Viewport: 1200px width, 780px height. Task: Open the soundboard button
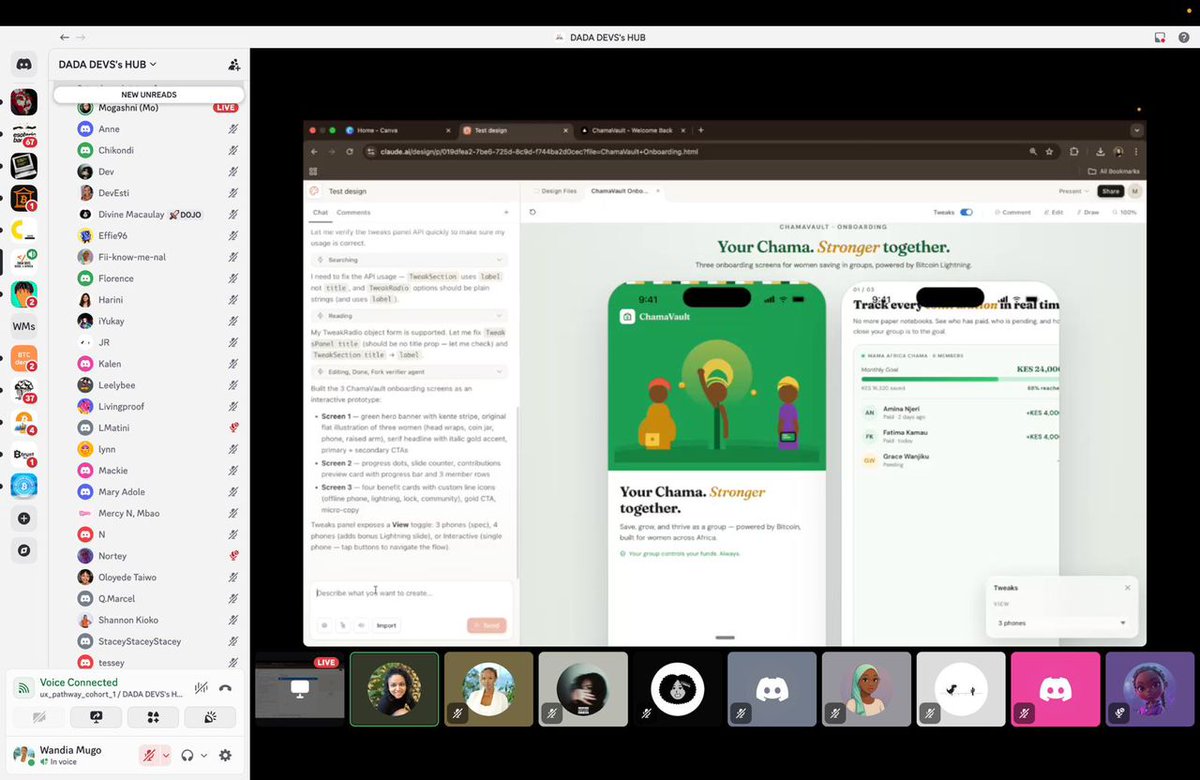pyautogui.click(x=210, y=717)
